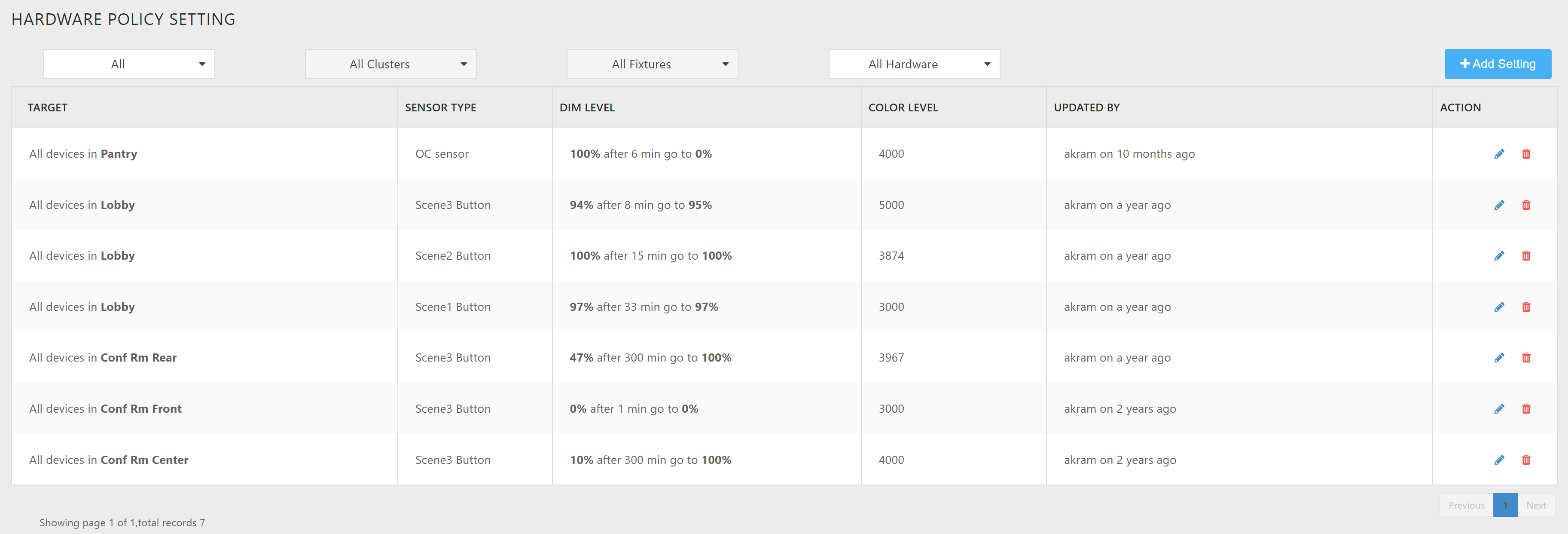Expand the All Hardware dropdown

[914, 64]
